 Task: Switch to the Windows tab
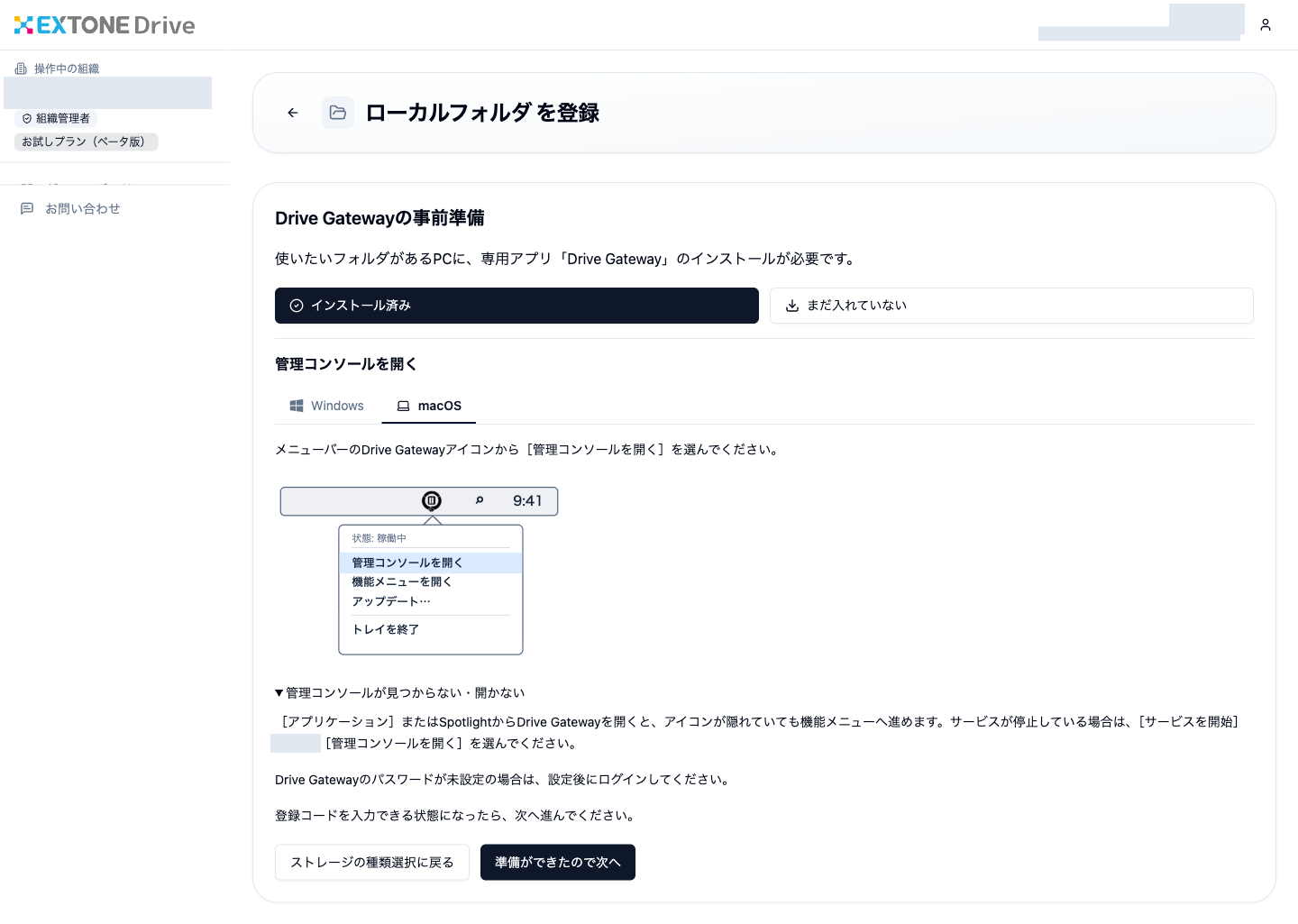[327, 406]
